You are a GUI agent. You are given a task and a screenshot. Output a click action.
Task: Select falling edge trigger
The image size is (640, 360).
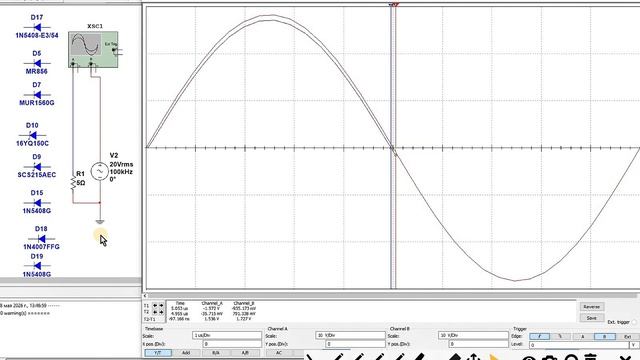coord(560,336)
